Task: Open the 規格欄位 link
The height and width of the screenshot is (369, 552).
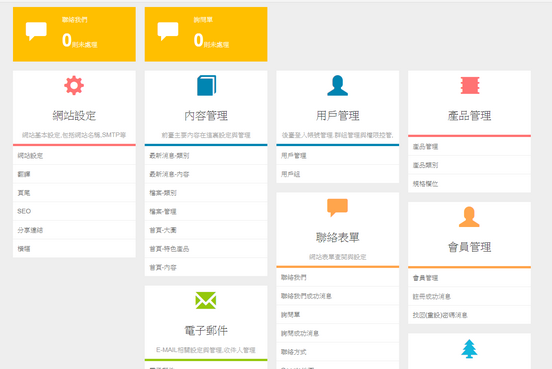Action: coord(425,184)
